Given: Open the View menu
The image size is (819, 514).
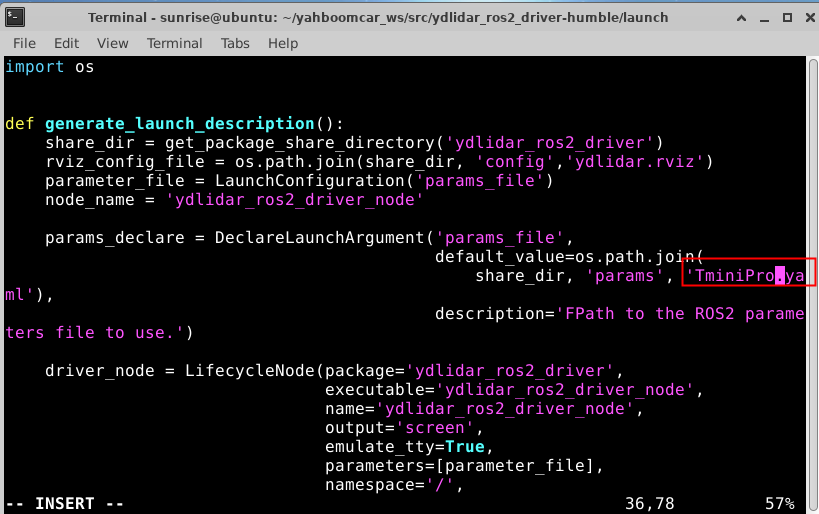Looking at the screenshot, I should 112,43.
